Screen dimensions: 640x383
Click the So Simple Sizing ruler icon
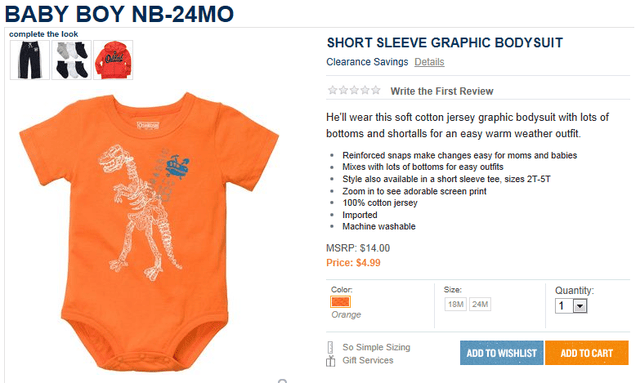click(x=330, y=347)
